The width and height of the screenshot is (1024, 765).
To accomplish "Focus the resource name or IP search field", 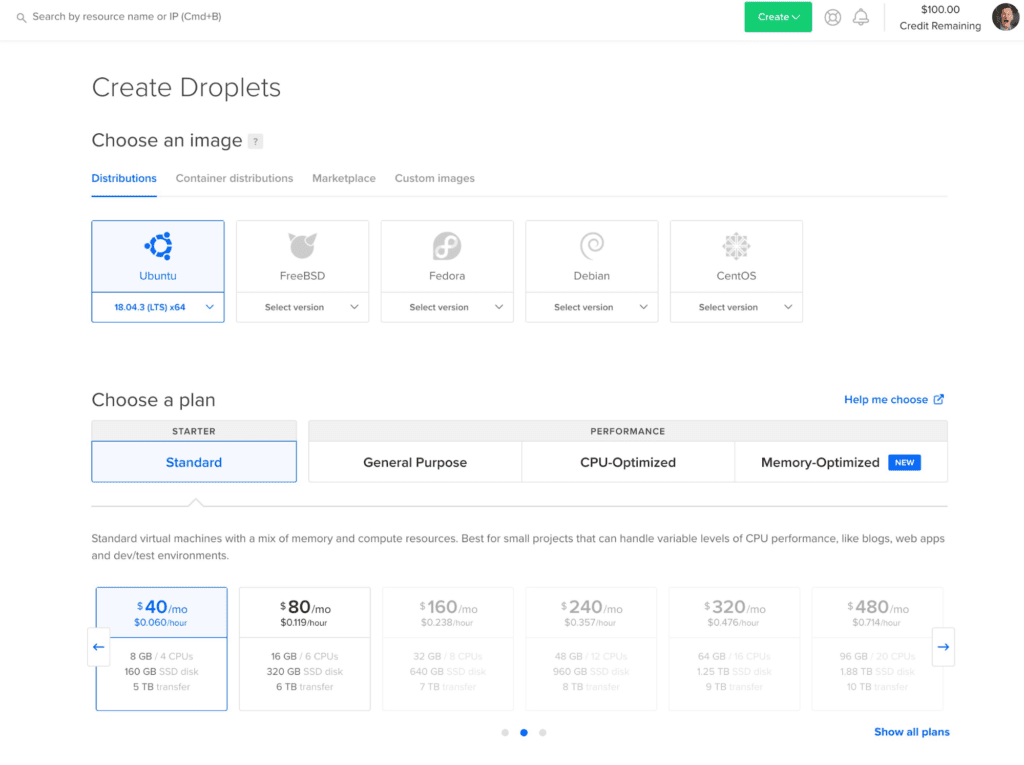I will (127, 17).
